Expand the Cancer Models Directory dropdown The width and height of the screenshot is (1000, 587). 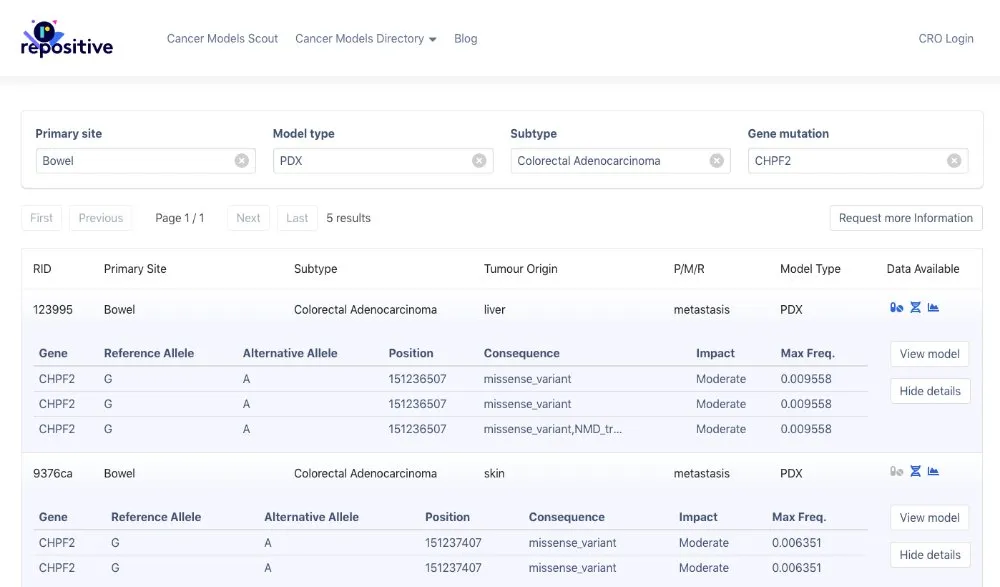pos(365,38)
